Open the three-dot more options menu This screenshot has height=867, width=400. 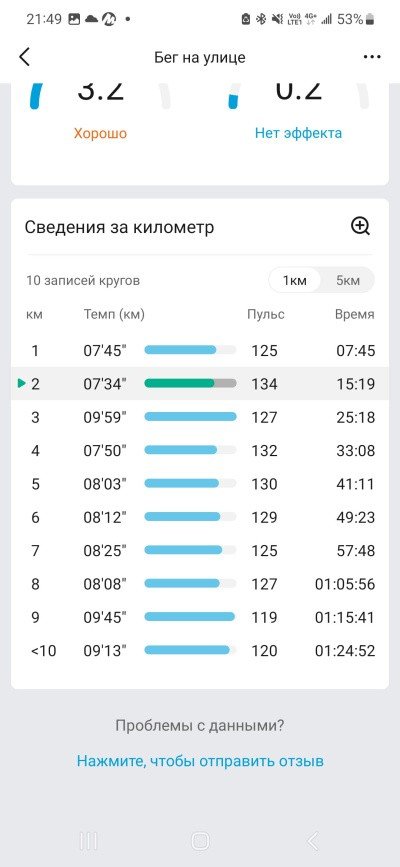coord(372,57)
